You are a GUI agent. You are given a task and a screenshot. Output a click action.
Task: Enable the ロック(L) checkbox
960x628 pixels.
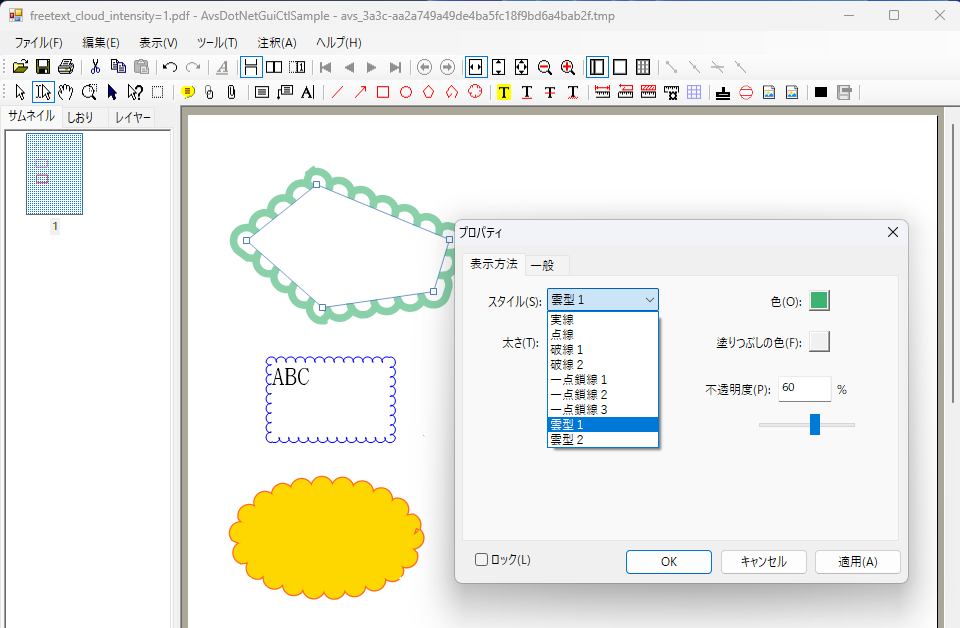click(x=482, y=560)
